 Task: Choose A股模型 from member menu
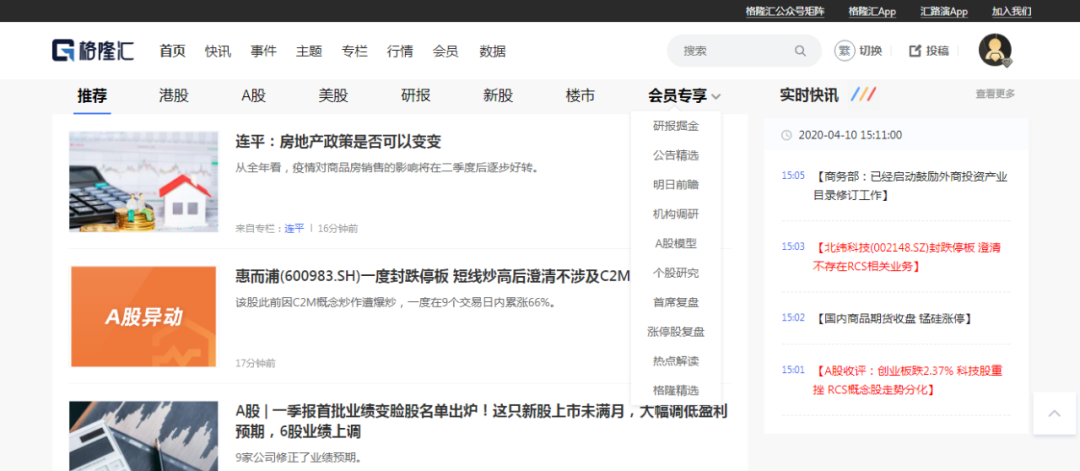(676, 244)
